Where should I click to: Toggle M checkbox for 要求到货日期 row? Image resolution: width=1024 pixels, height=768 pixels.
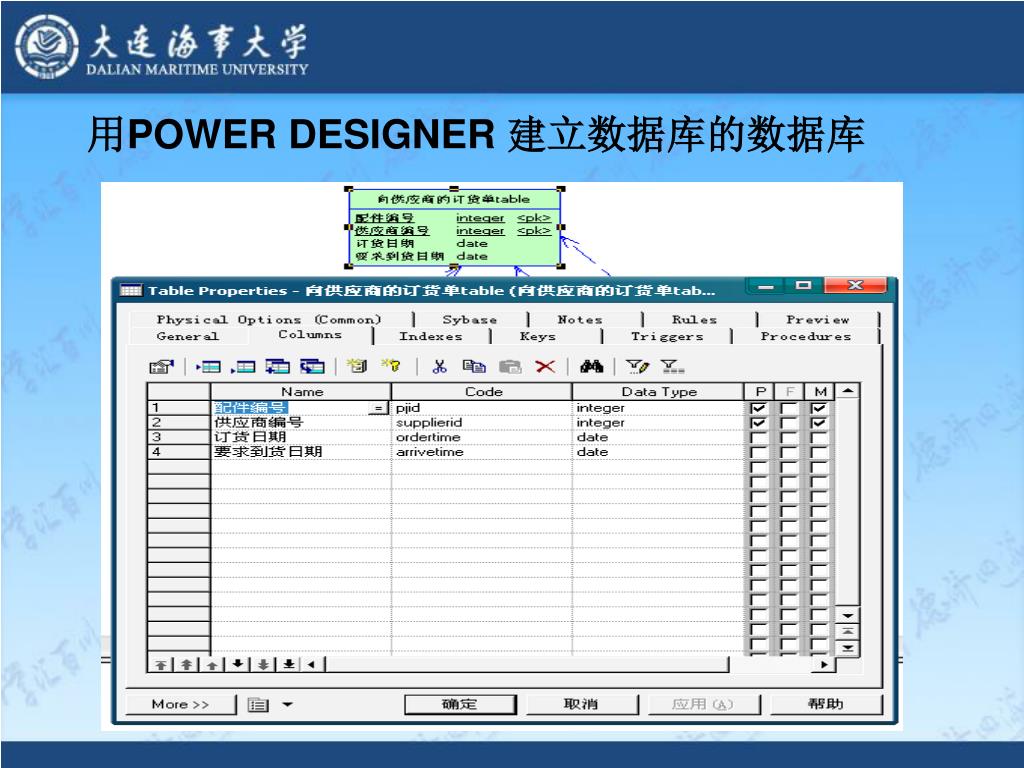(x=819, y=452)
